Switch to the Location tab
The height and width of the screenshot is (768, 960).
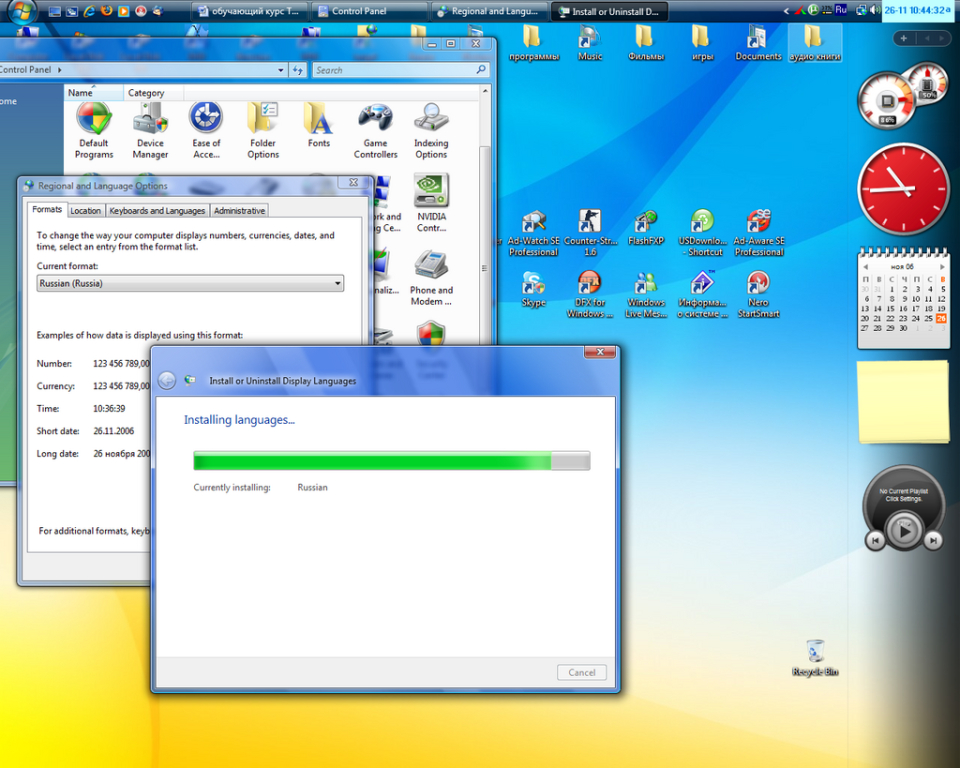pyautogui.click(x=85, y=211)
